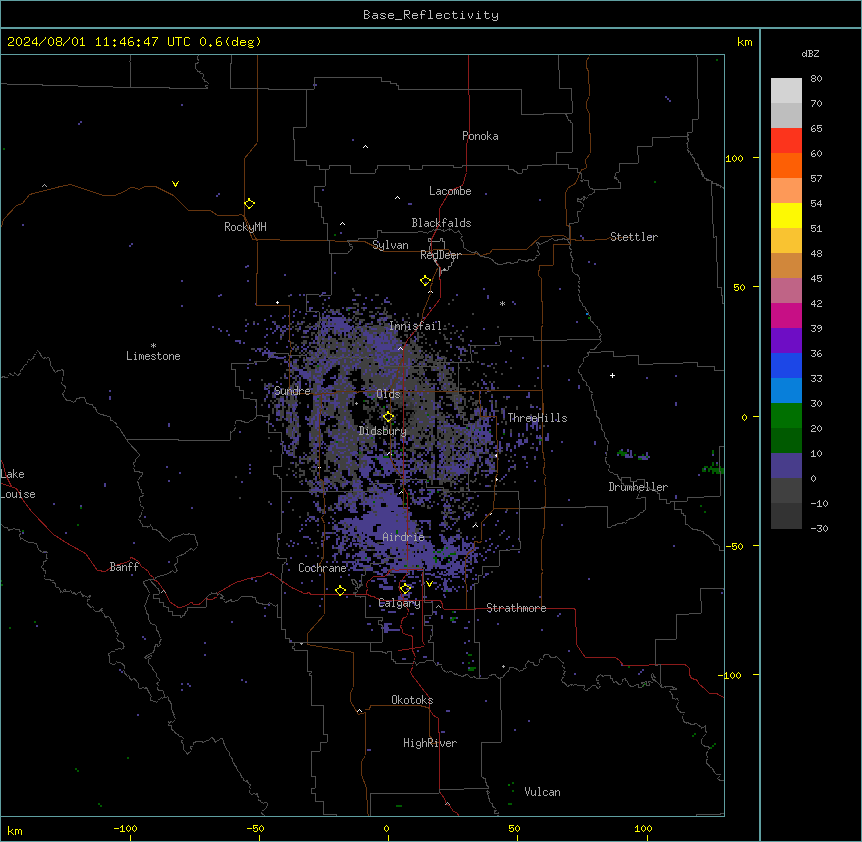Click the RedDeer city label
Image resolution: width=862 pixels, height=842 pixels.
tap(440, 255)
